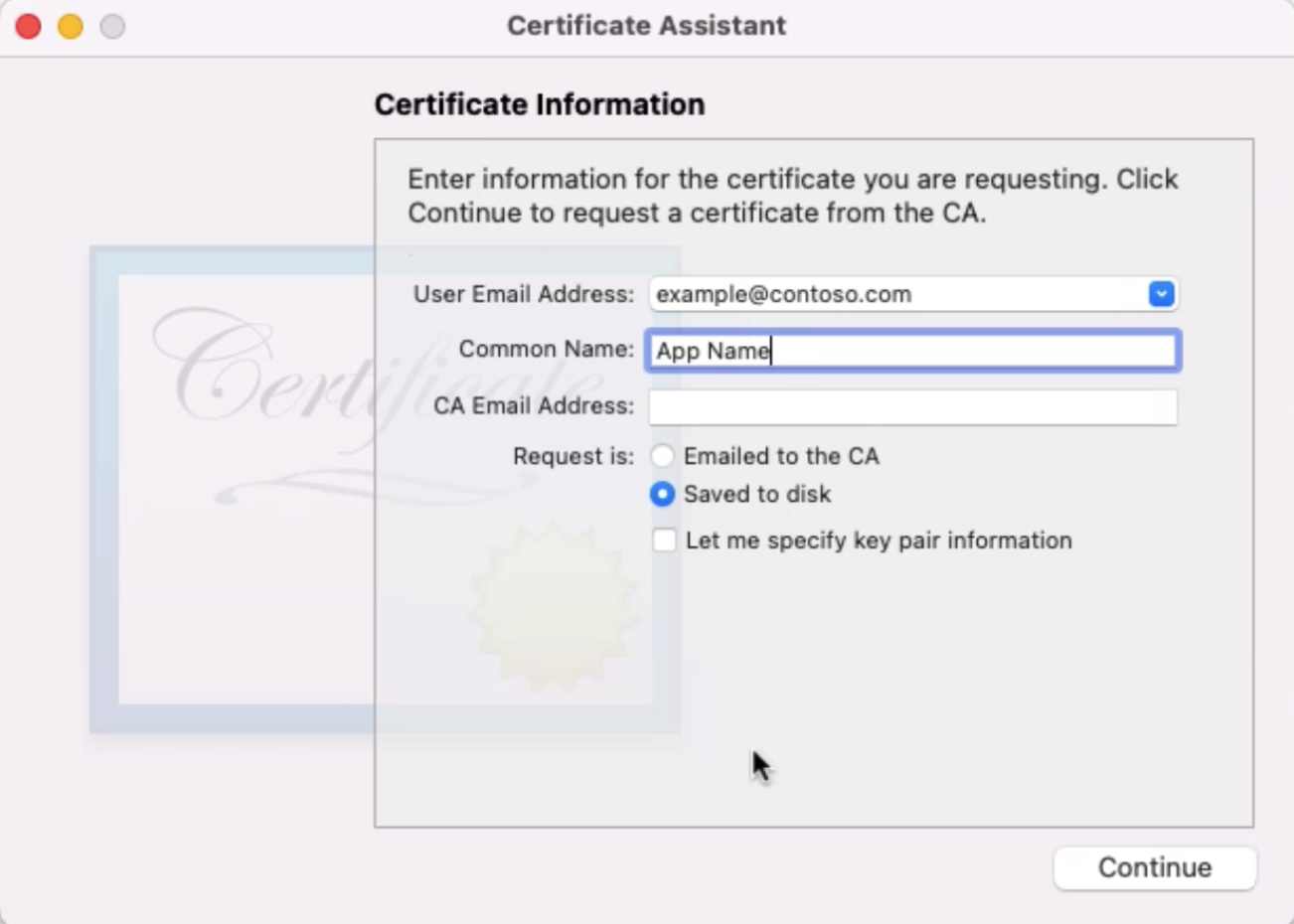Click the Continue button
This screenshot has height=924, width=1294.
pos(1154,866)
